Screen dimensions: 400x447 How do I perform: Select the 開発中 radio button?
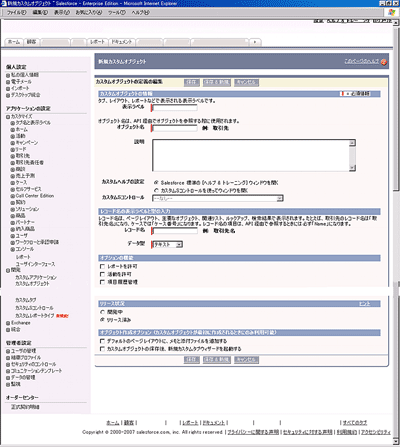click(102, 312)
